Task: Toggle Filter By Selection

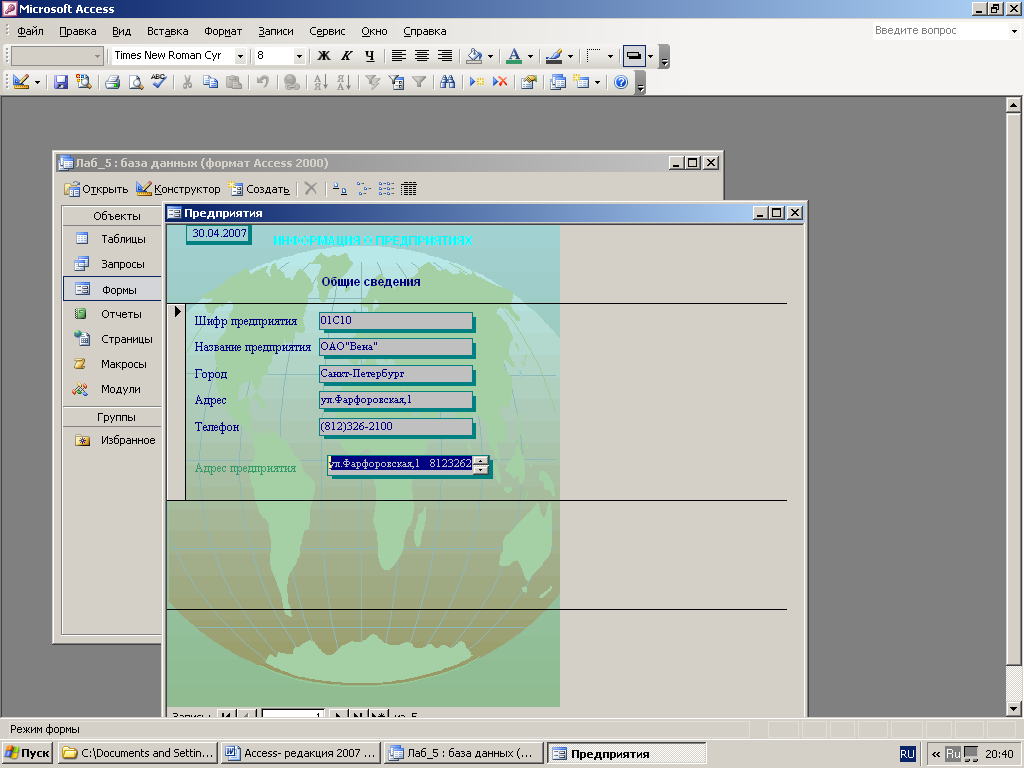Action: (372, 82)
